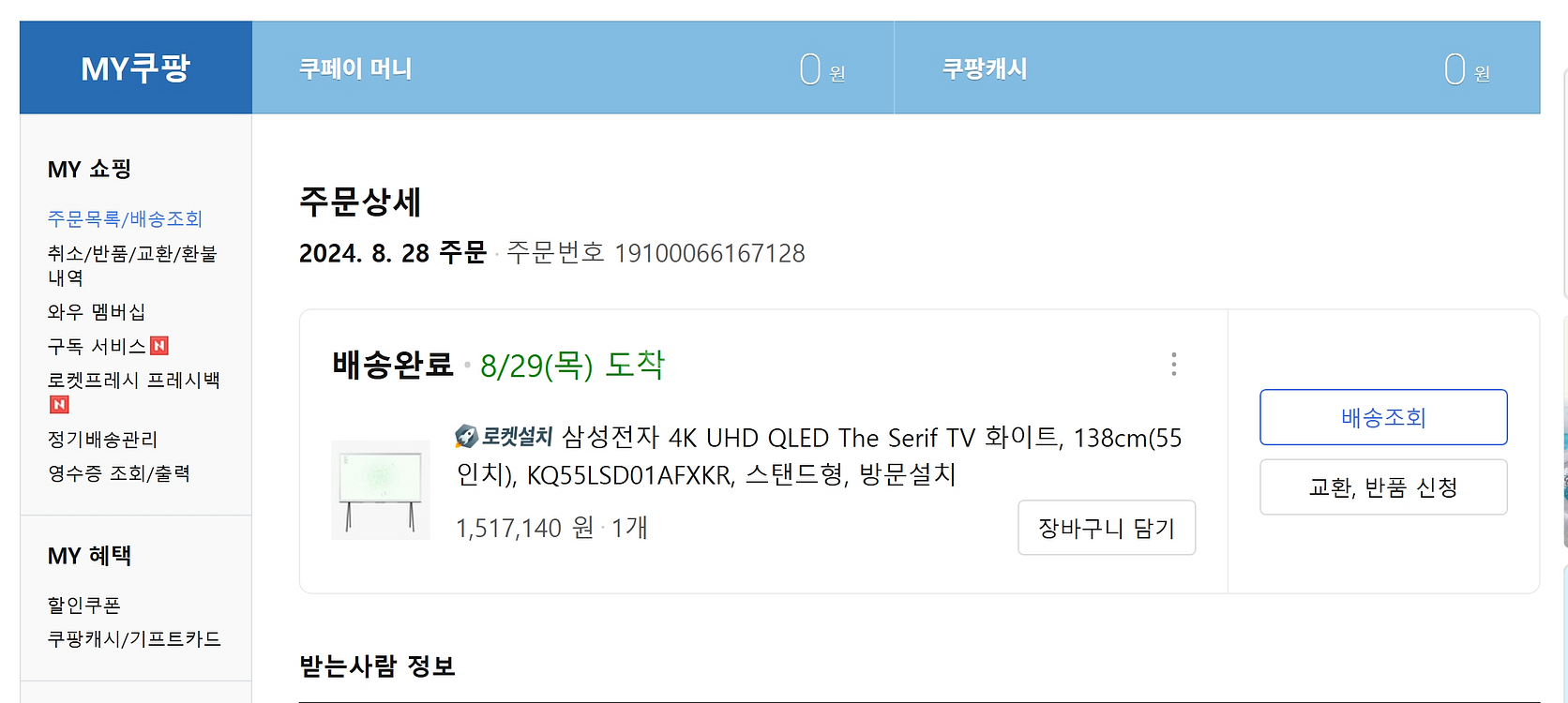Click the 배송조회 tracking button
The image size is (1568, 703).
tap(1383, 417)
